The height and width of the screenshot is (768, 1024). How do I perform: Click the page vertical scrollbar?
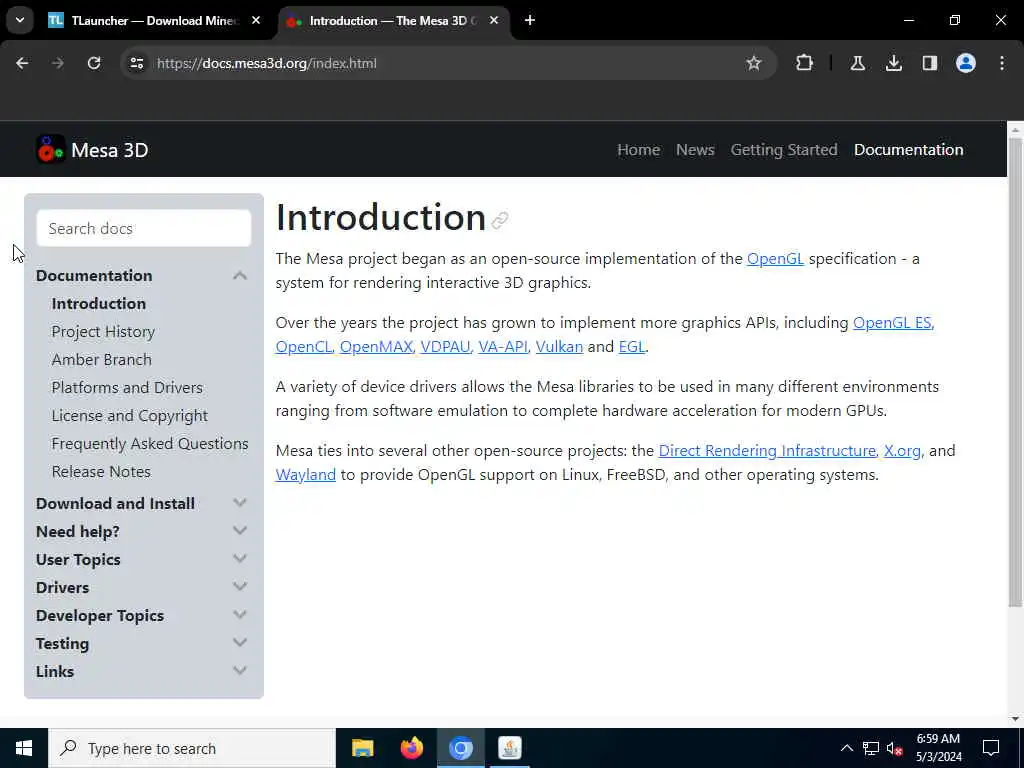(1015, 372)
